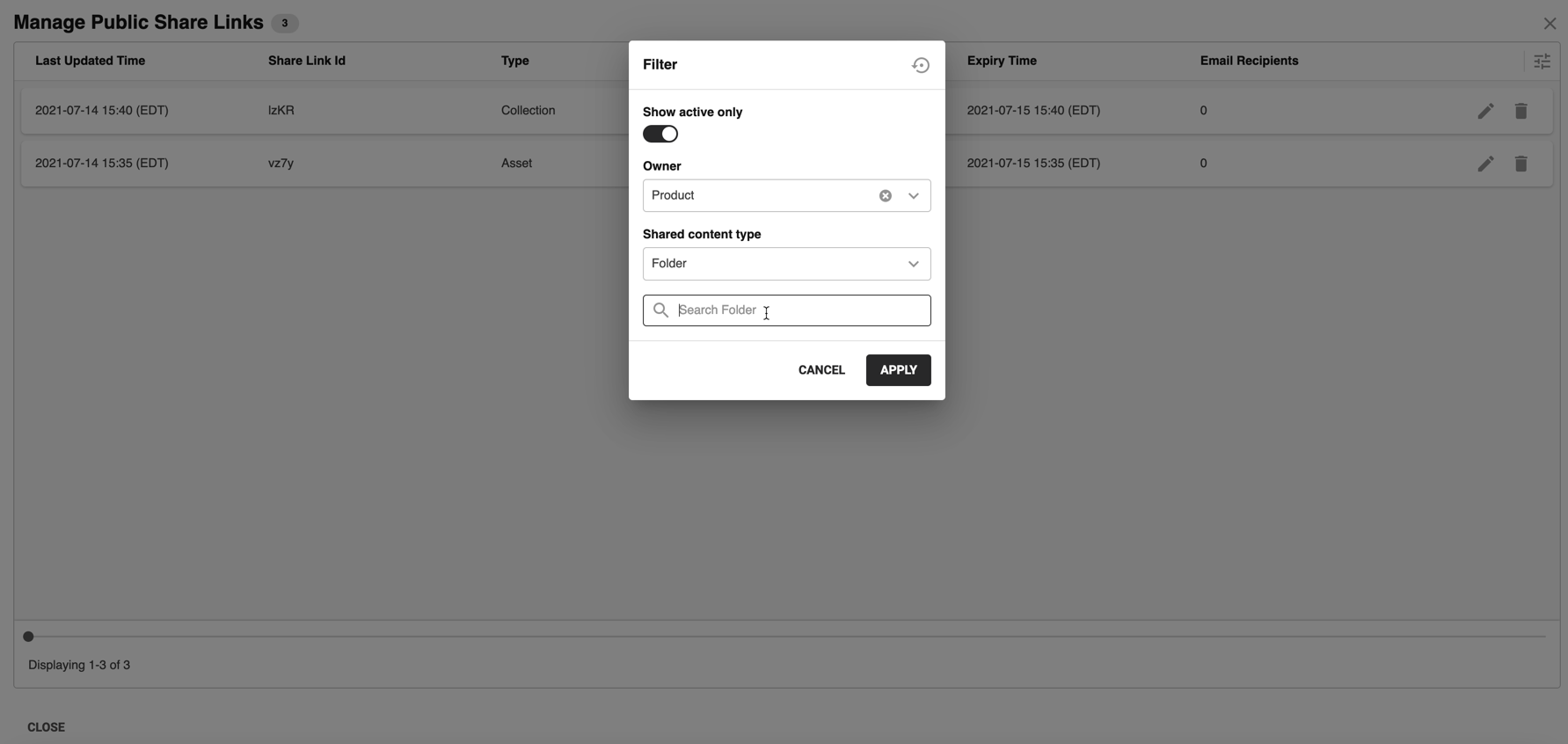Close the Manage Public Share Links dialog with X

point(1550,24)
